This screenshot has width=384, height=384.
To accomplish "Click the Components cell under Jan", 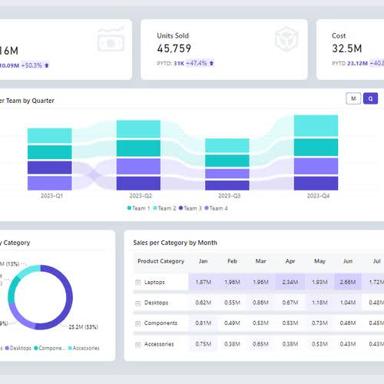I will [203, 323].
